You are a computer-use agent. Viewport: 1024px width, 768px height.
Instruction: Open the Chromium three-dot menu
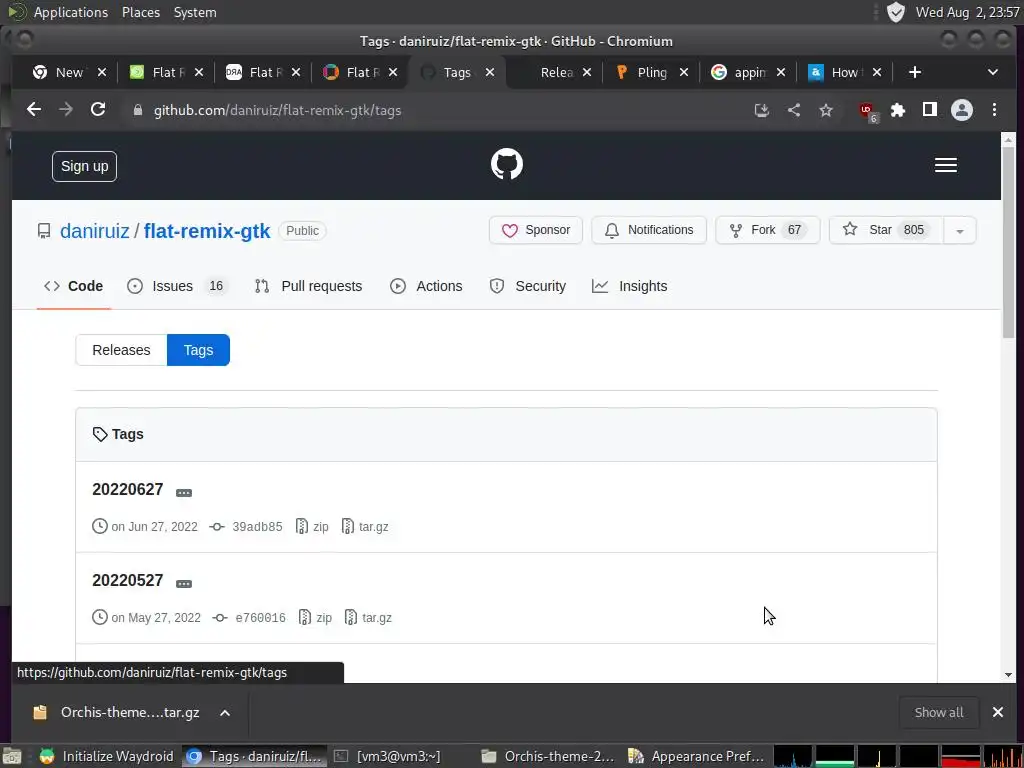(994, 110)
